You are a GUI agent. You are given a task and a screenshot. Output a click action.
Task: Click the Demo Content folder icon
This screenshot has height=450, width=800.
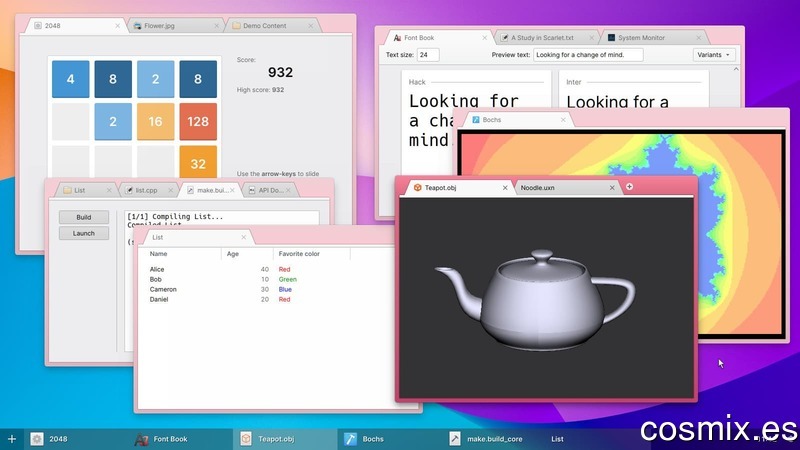pyautogui.click(x=236, y=26)
